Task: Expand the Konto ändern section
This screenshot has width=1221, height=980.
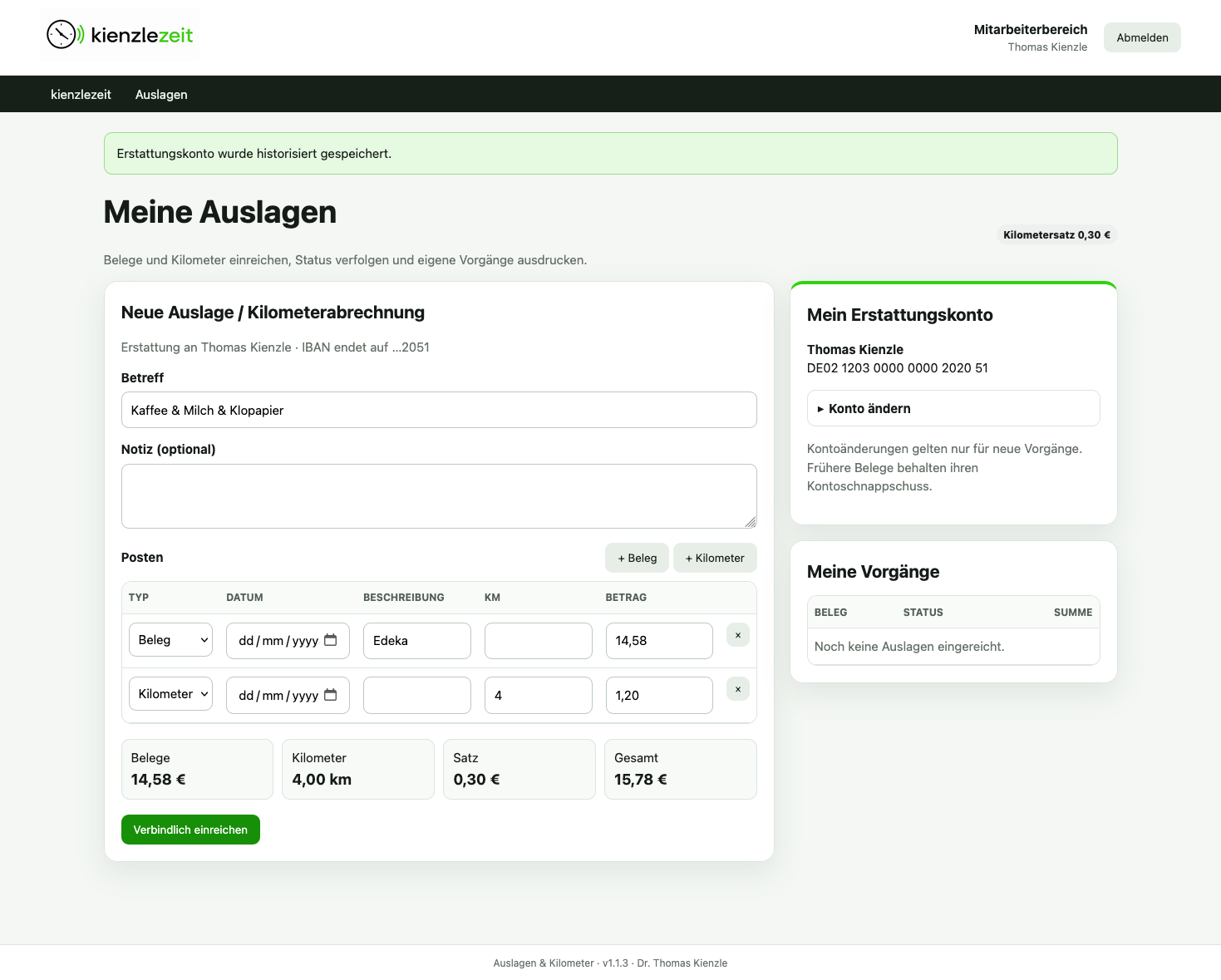Action: (x=953, y=408)
